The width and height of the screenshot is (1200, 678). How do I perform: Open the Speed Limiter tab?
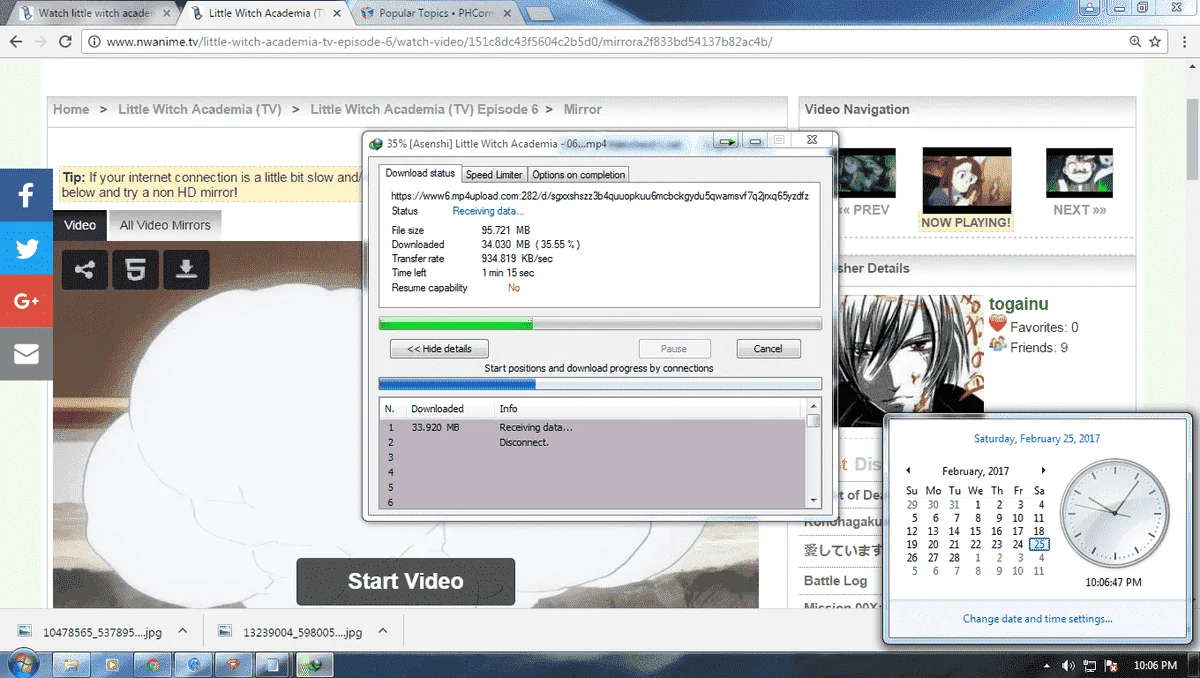point(494,174)
